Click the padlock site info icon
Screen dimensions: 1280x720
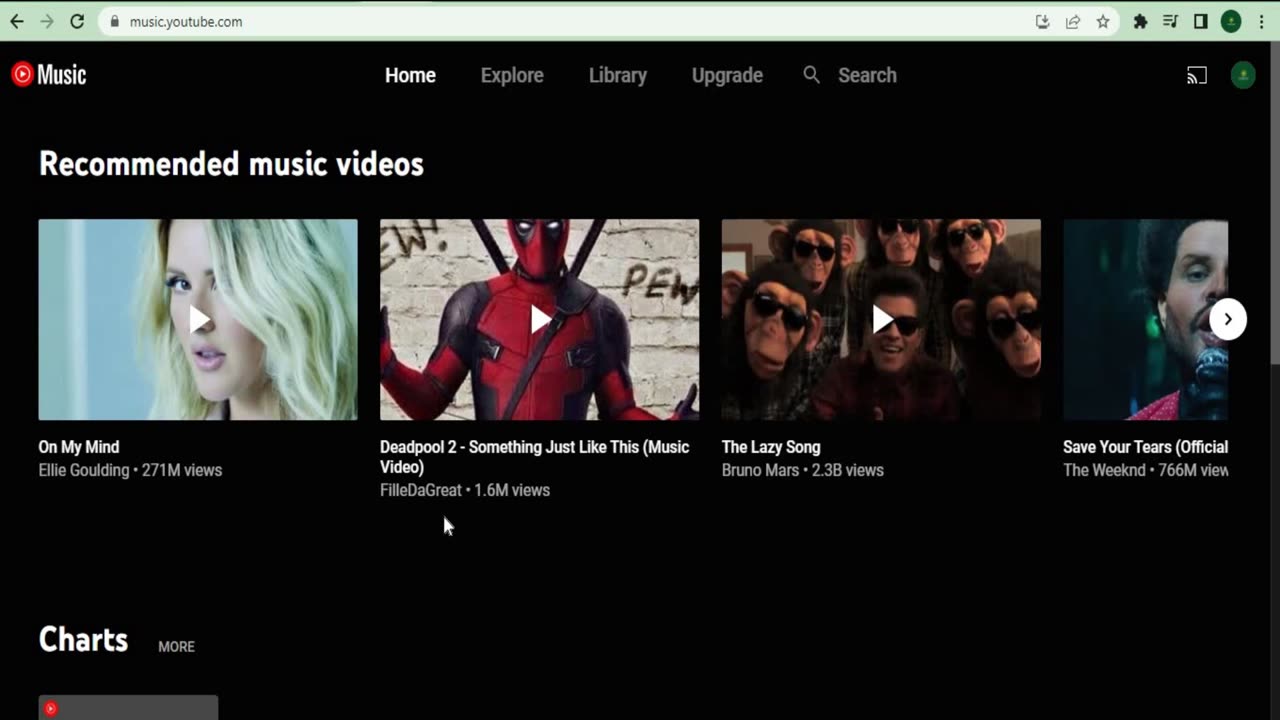pos(114,21)
